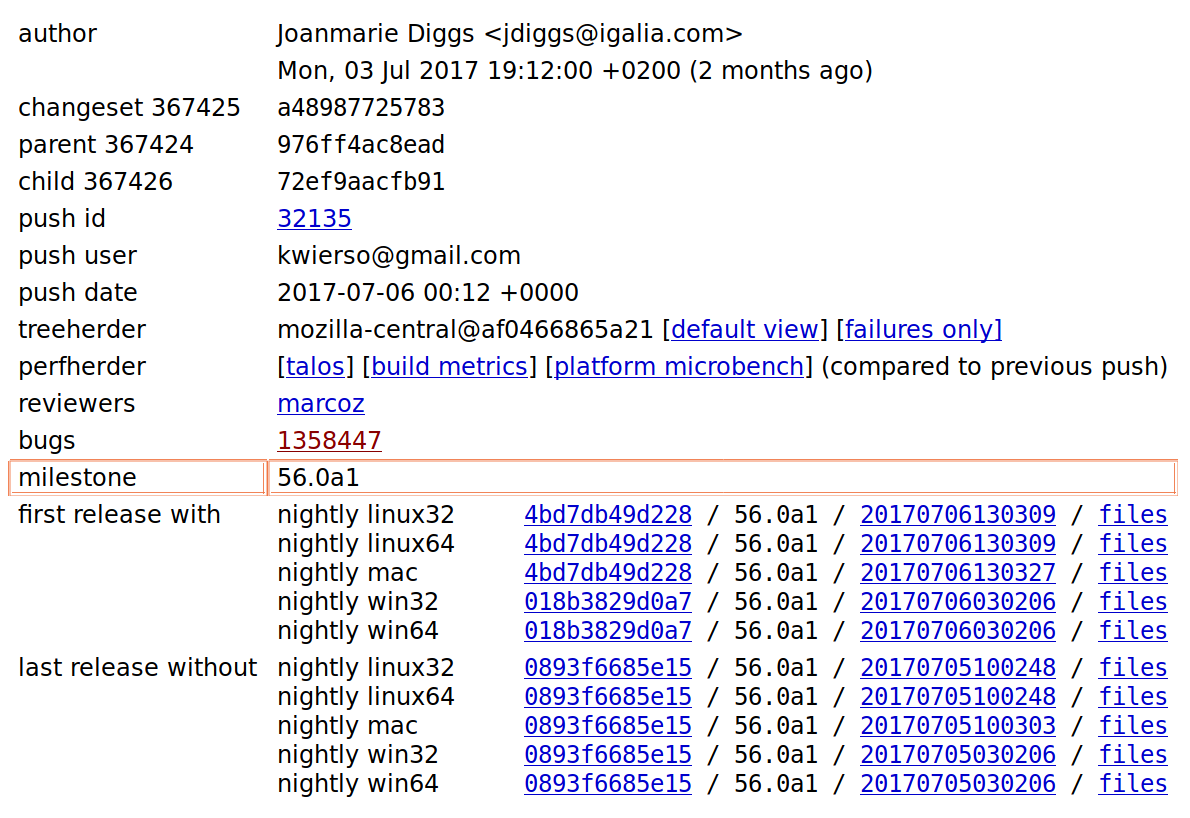Open treeherder failures only link
The image size is (1190, 818).
point(923,329)
